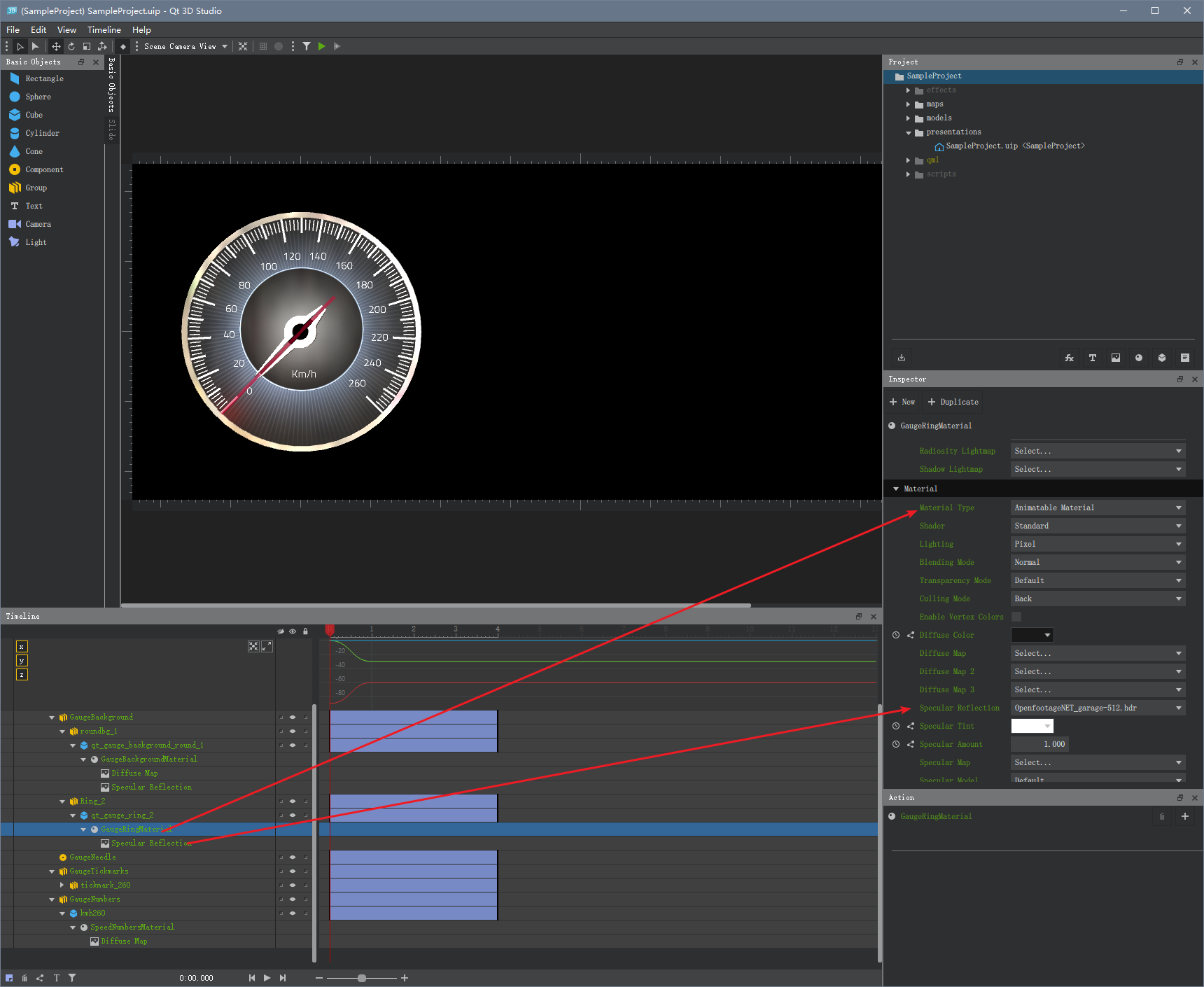
Task: Activate the Rotate tool in the toolbar
Action: (x=71, y=46)
